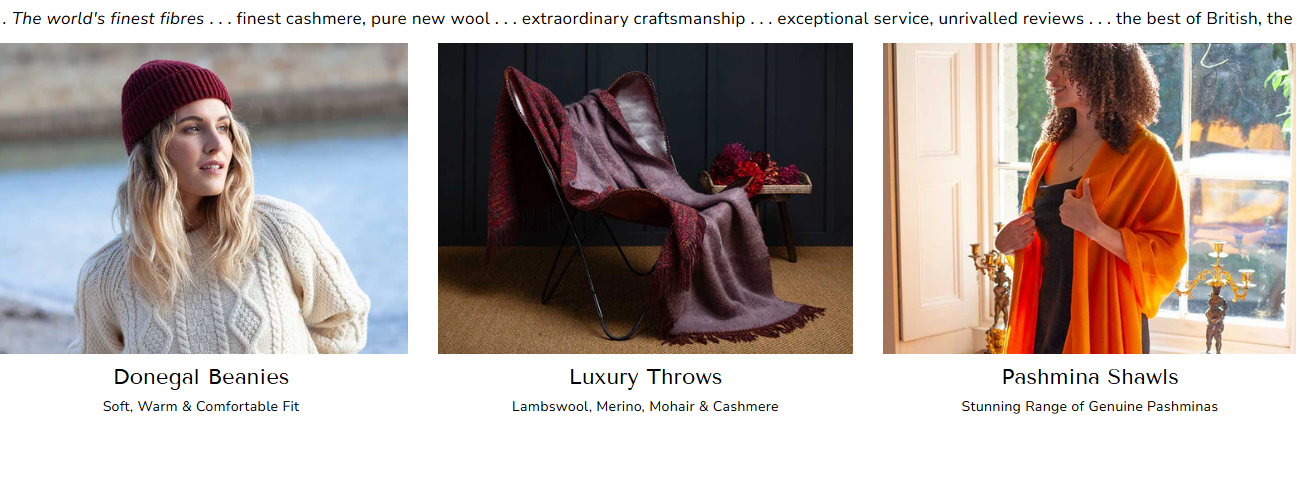Click the Luxury Throws heading link
The image size is (1296, 489).
pos(645,377)
